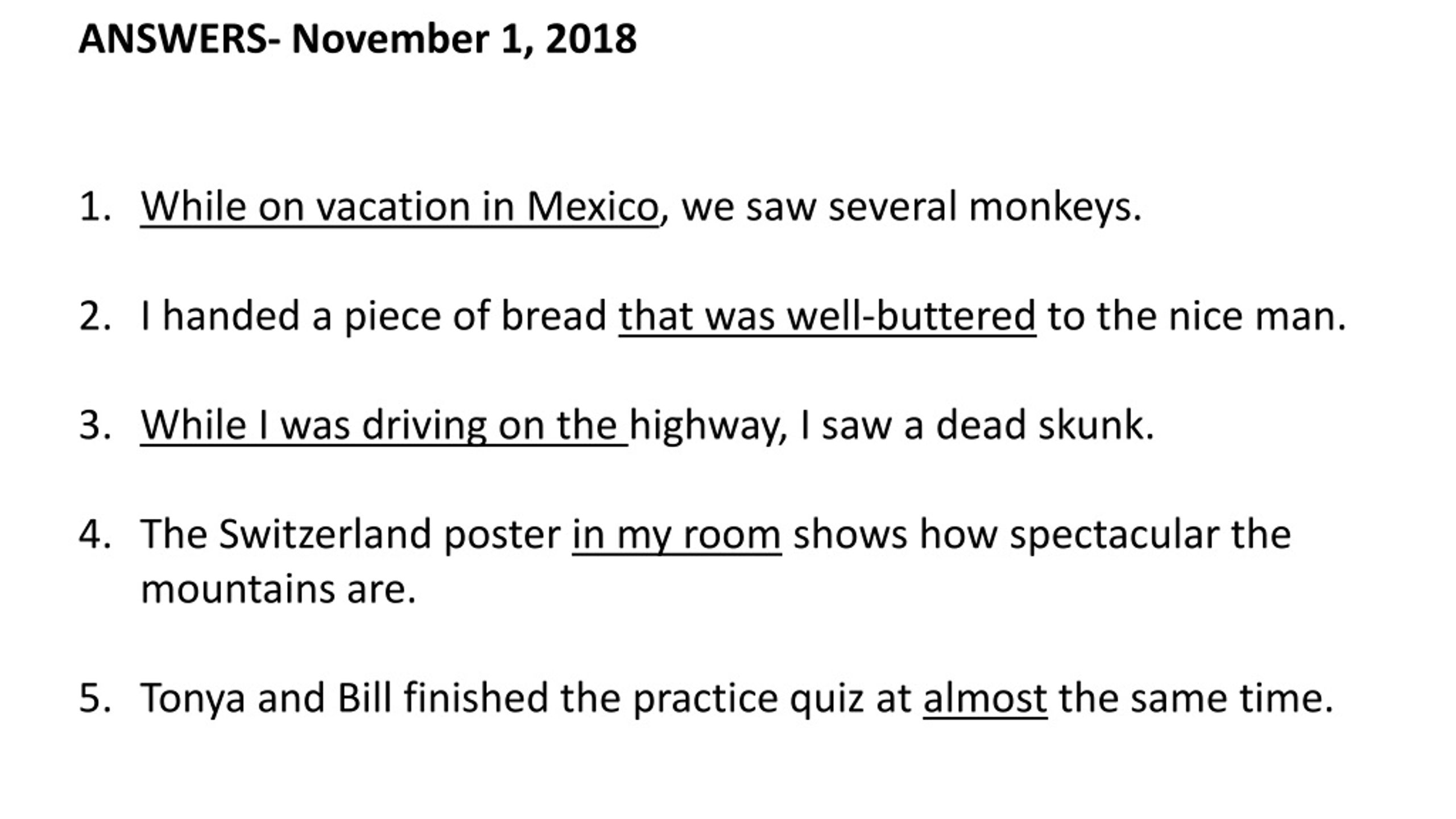1456x819 pixels.
Task: Click the words The Switzerland poster
Action: [x=350, y=536]
